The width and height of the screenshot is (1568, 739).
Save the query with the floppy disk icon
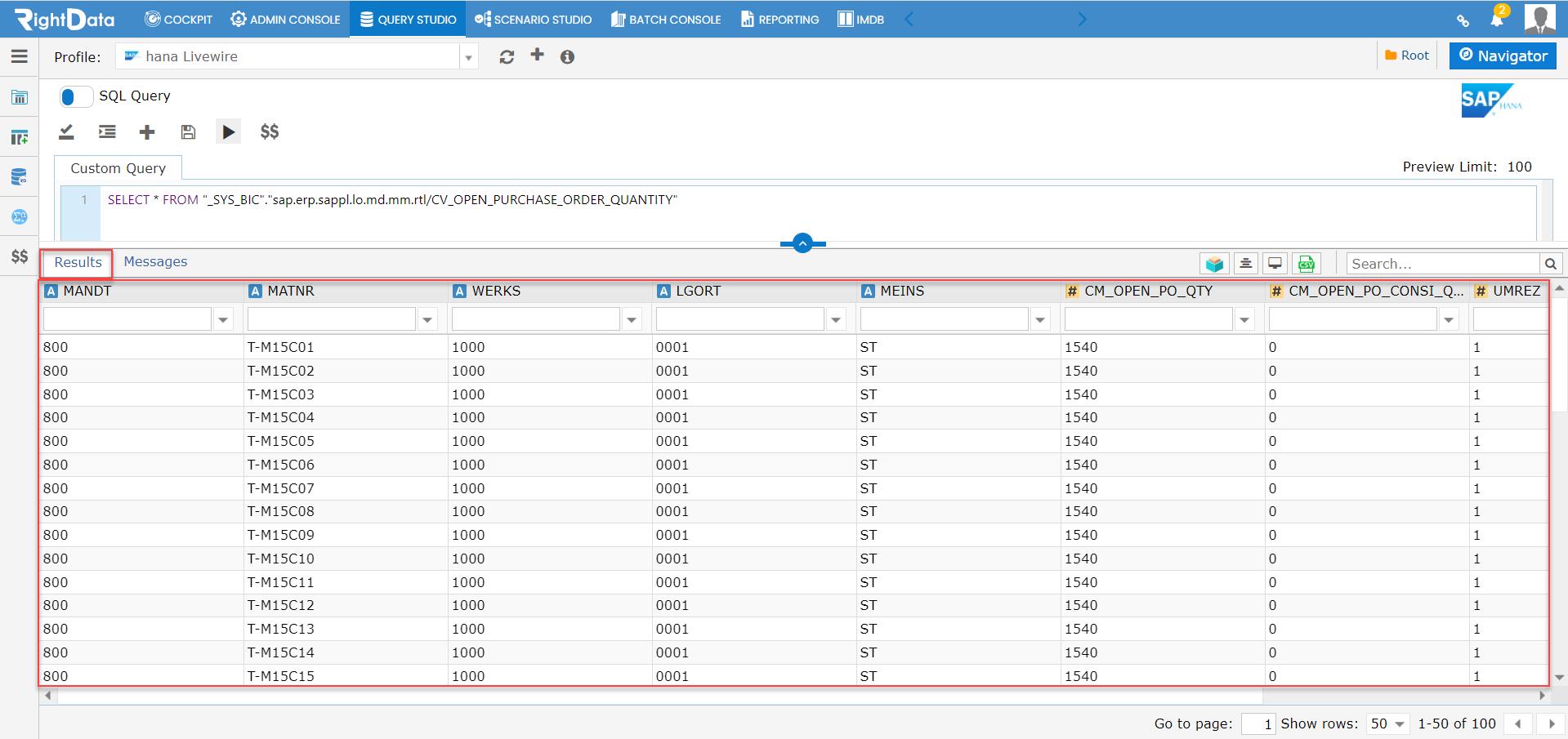(x=188, y=131)
